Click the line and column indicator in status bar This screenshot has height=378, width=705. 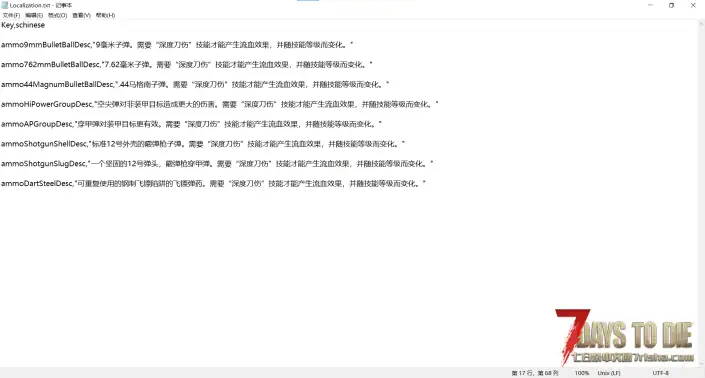535,373
